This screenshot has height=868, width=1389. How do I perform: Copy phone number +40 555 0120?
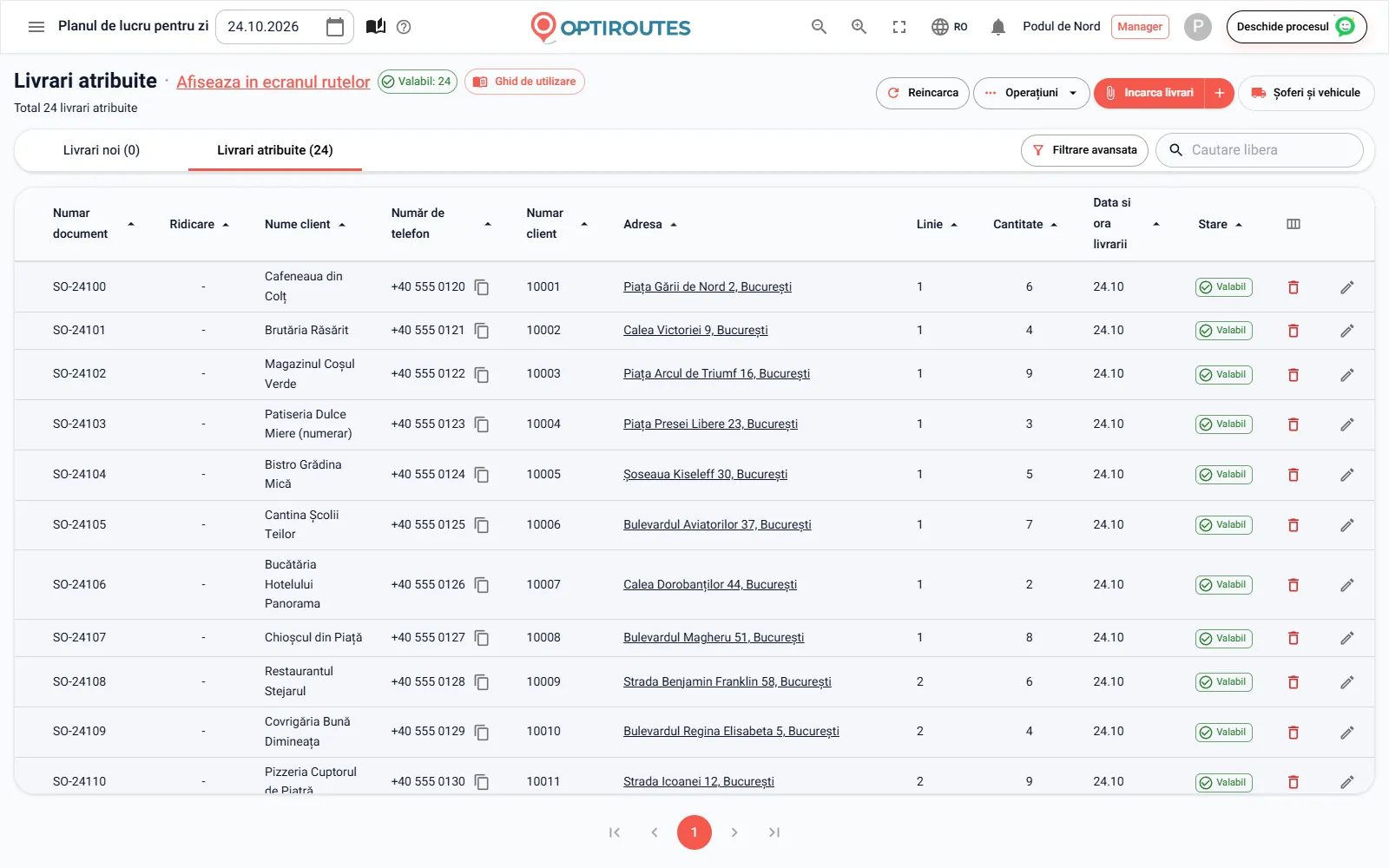click(x=482, y=287)
